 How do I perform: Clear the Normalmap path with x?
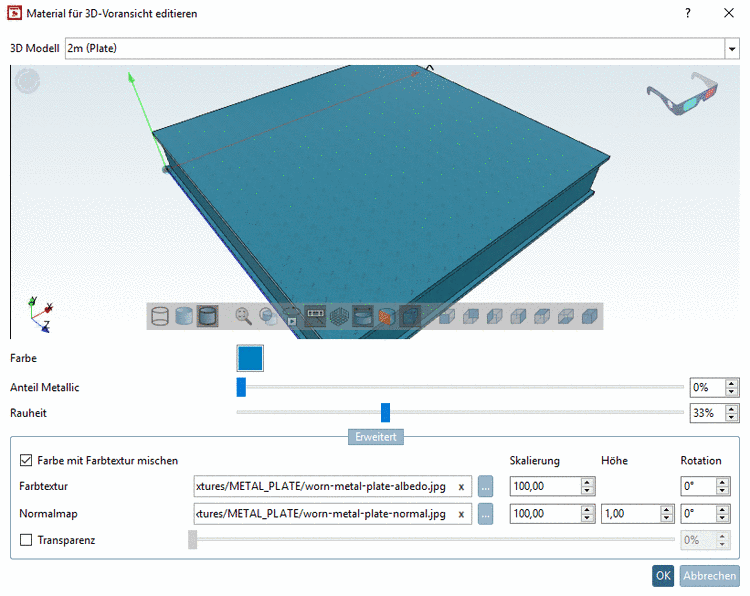[461, 514]
